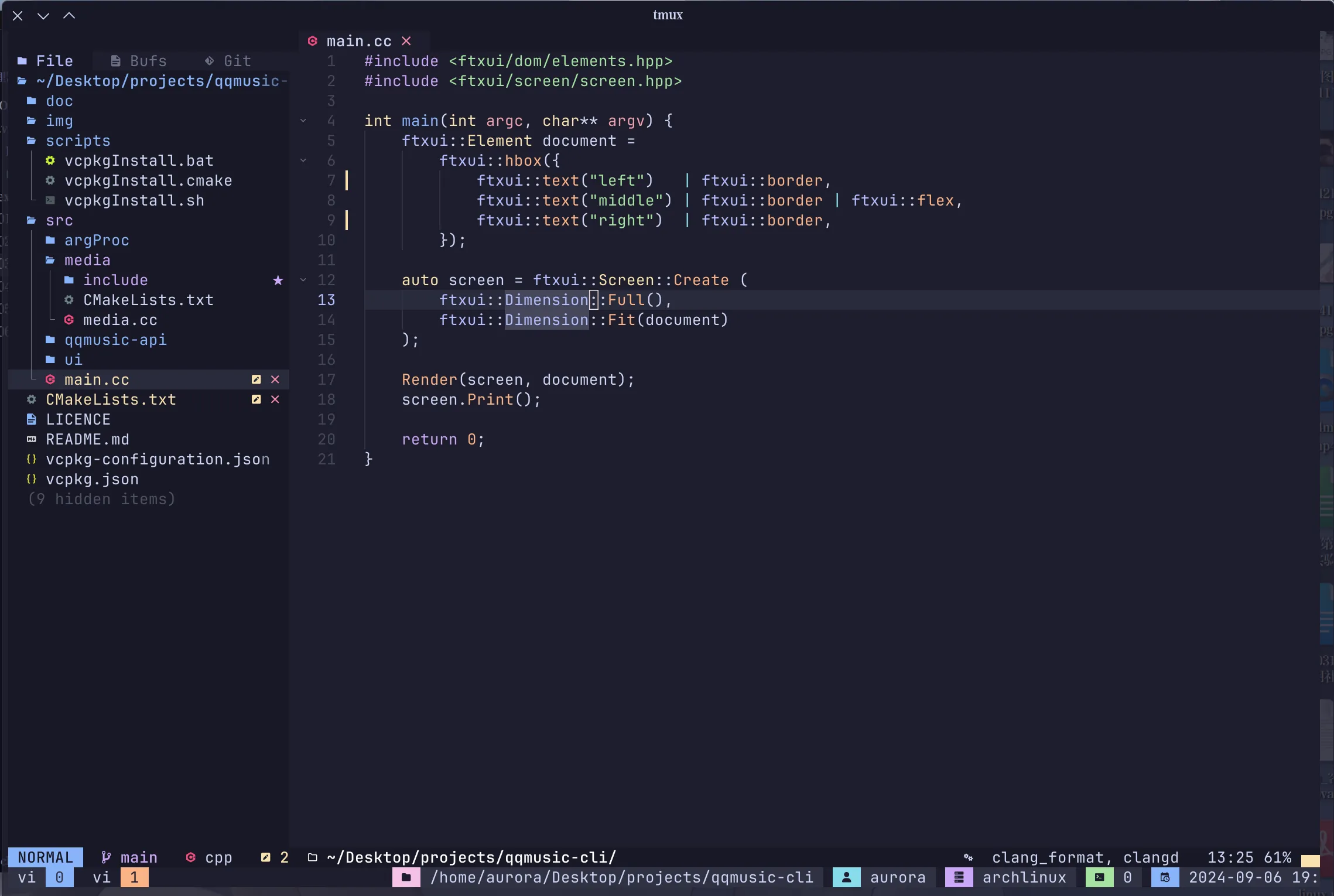1334x896 pixels.
Task: Close the main.cc buffer tab
Action: pyautogui.click(x=406, y=41)
